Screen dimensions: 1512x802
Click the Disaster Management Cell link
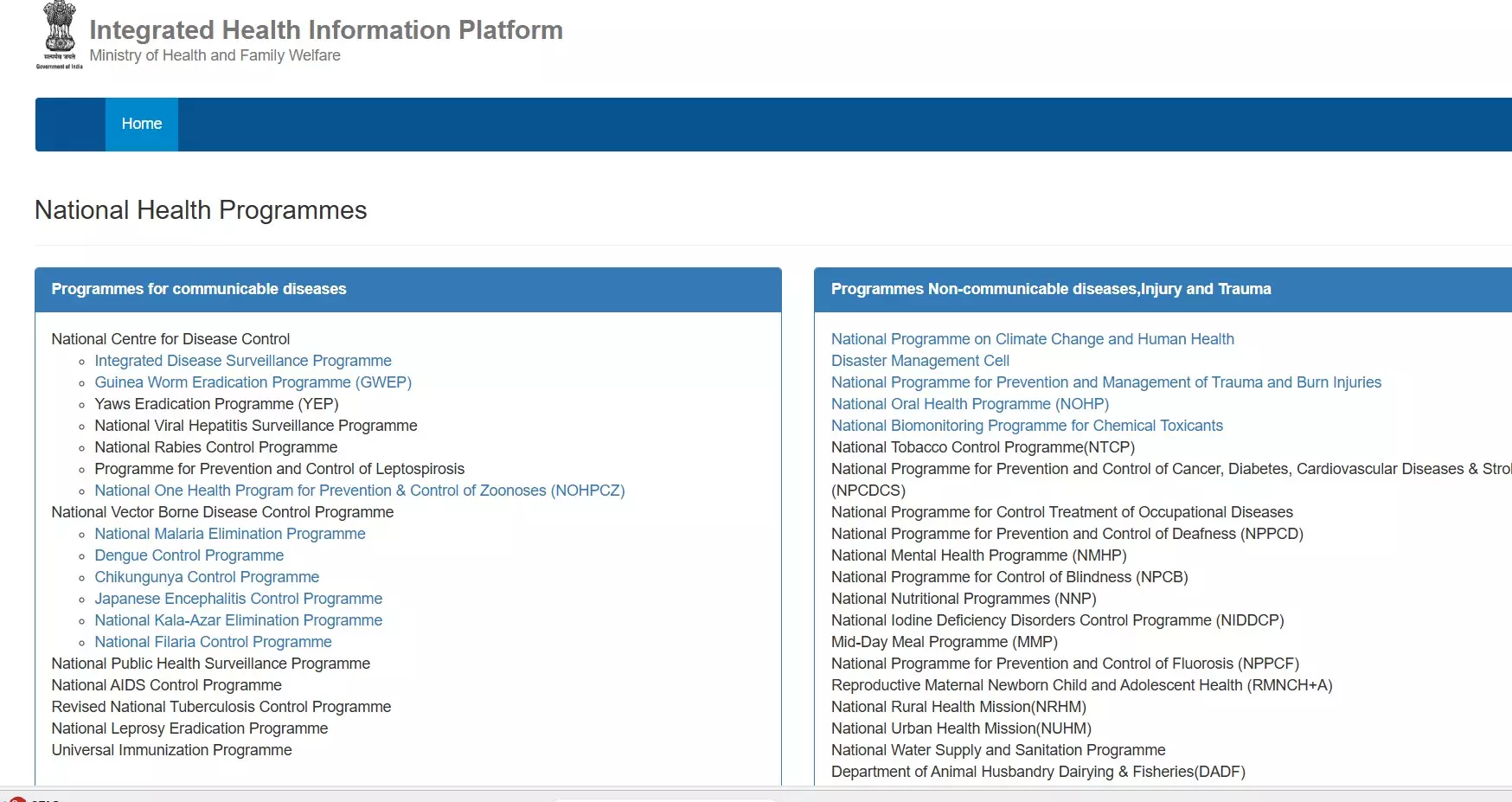click(919, 361)
